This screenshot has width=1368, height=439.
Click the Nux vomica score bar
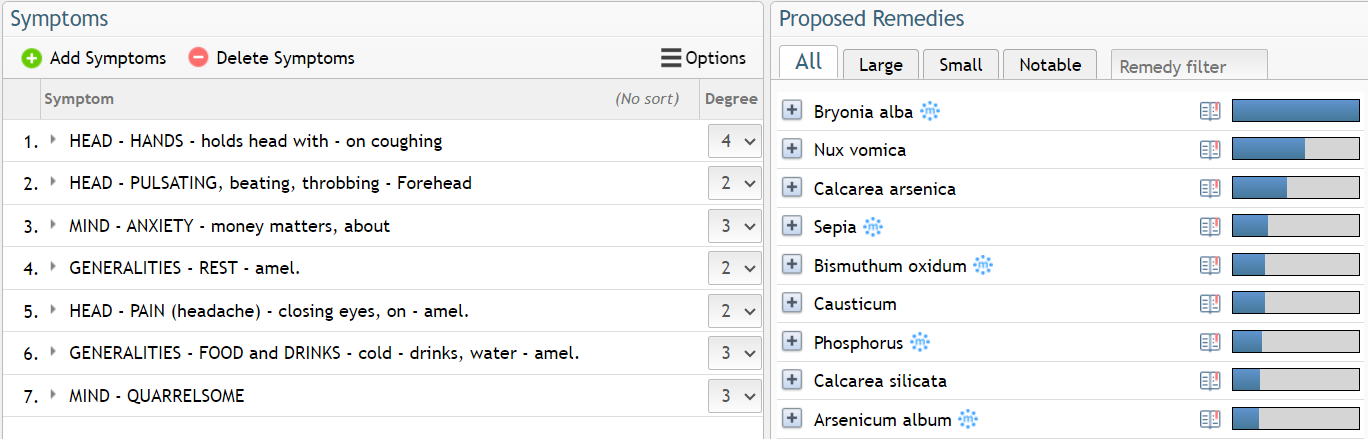[x=1296, y=149]
